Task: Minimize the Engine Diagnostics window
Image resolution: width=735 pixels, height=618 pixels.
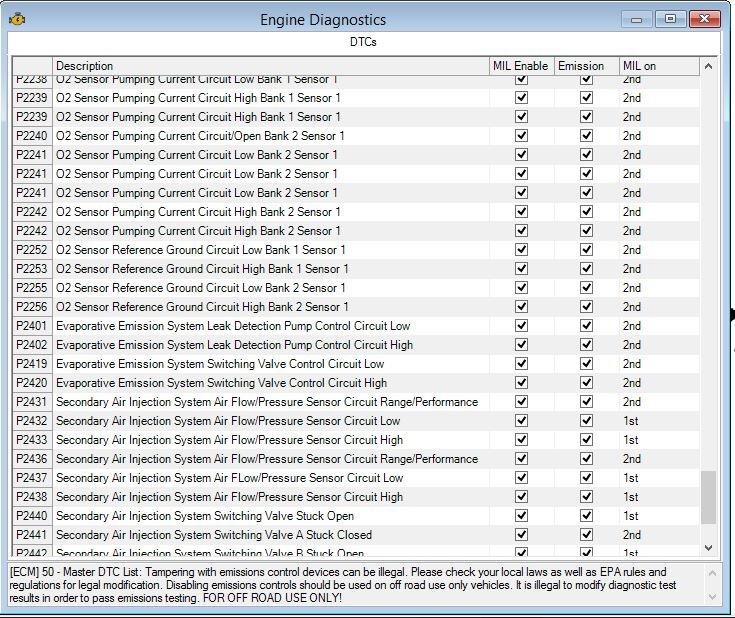Action: pos(636,20)
